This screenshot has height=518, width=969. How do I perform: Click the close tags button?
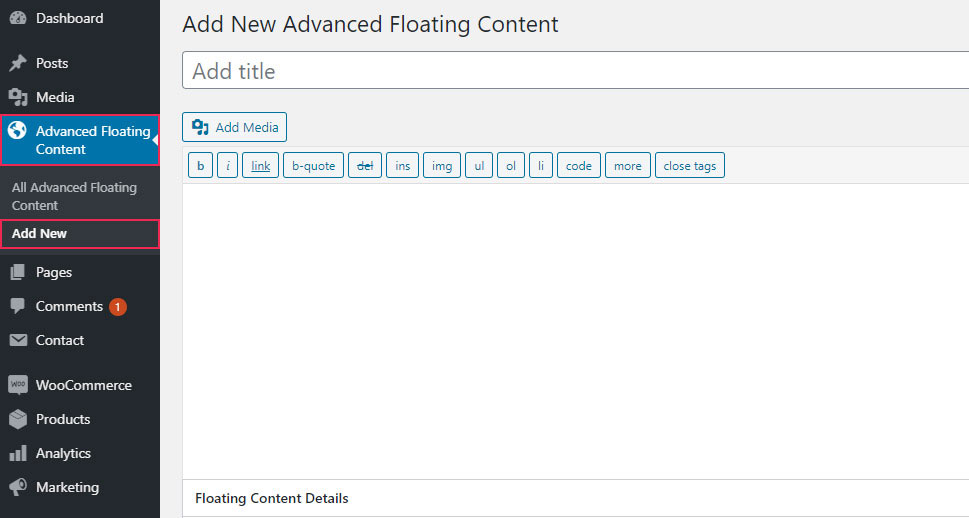tap(690, 166)
